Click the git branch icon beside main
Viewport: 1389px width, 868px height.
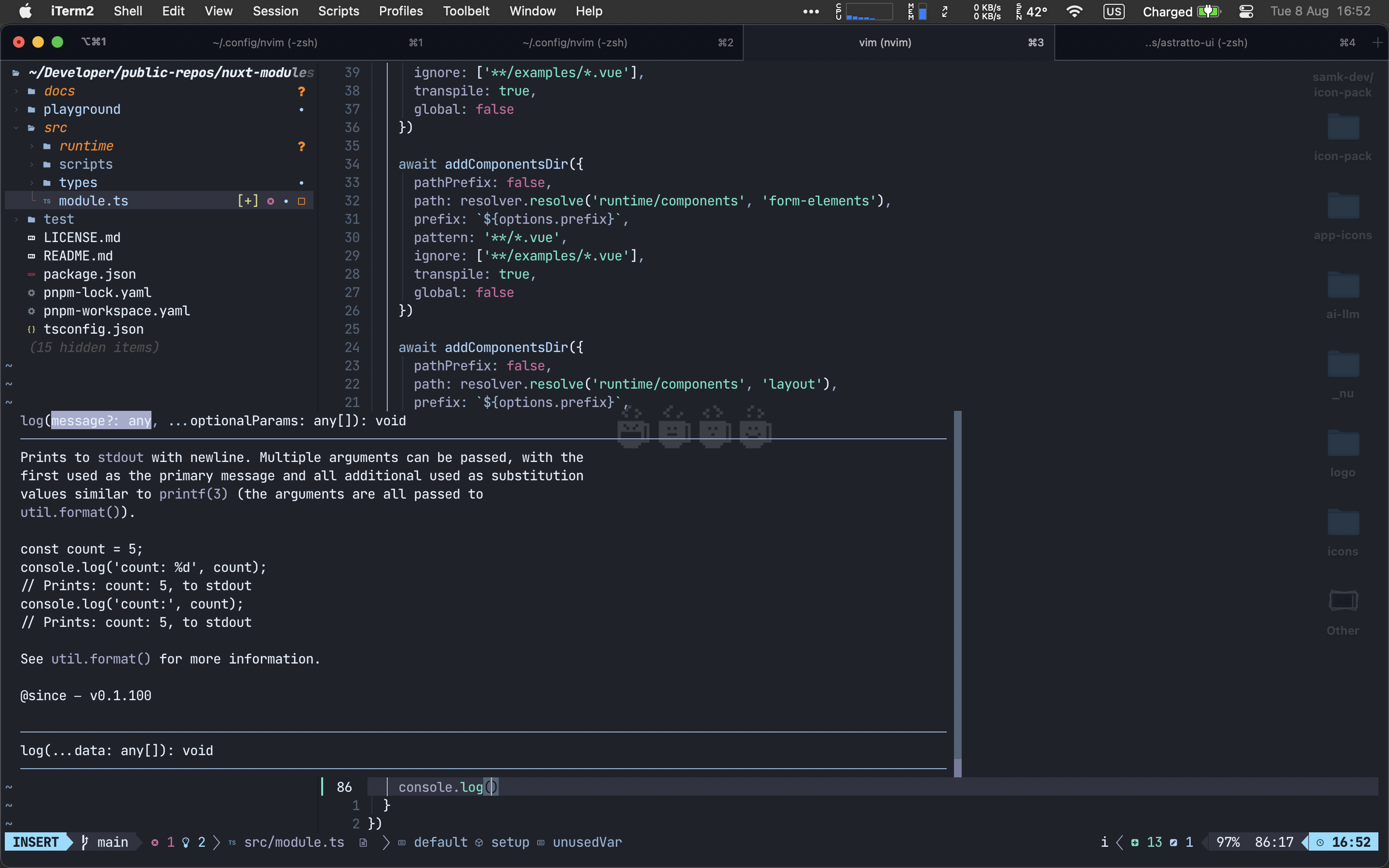[x=85, y=842]
